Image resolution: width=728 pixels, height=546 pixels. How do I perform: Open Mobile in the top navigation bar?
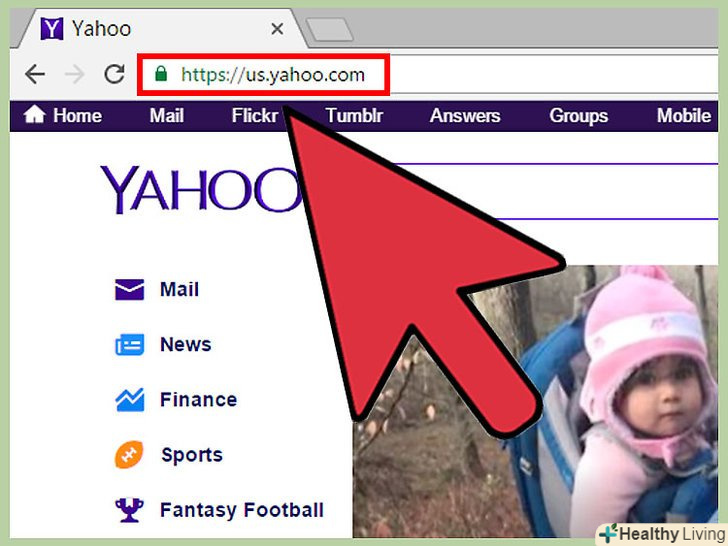coord(684,116)
